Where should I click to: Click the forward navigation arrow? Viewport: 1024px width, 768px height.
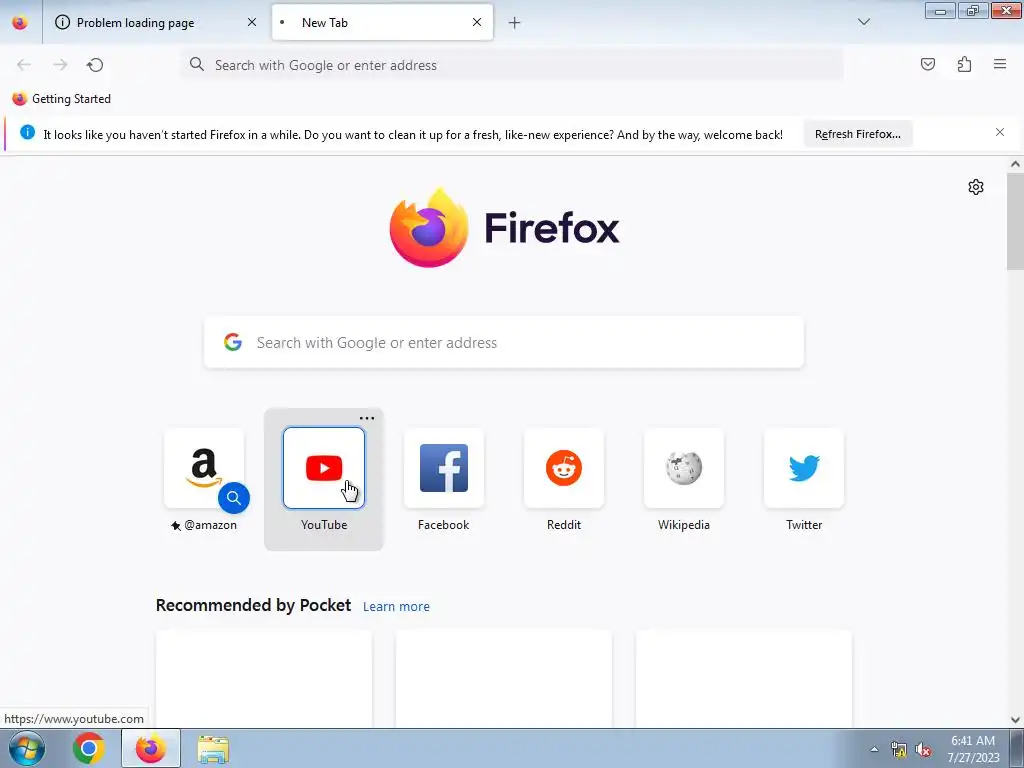pos(60,65)
